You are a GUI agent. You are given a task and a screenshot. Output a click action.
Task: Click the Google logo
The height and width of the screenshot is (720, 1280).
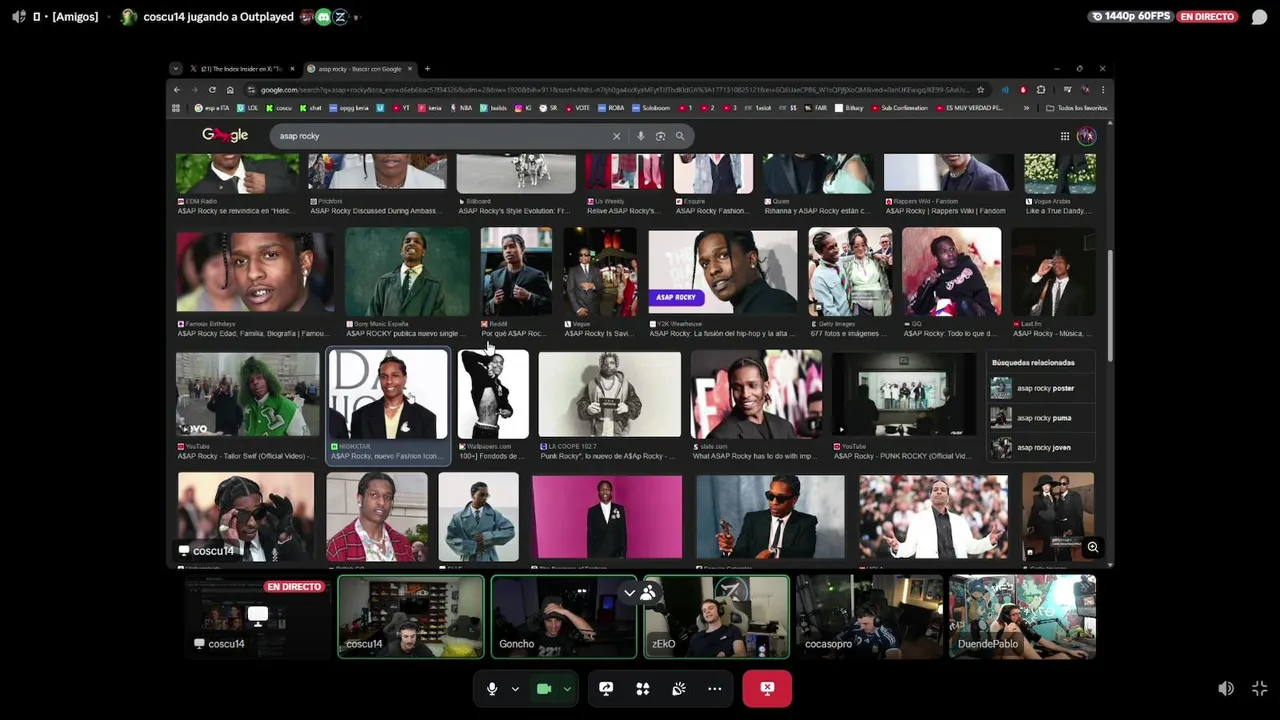[x=225, y=135]
